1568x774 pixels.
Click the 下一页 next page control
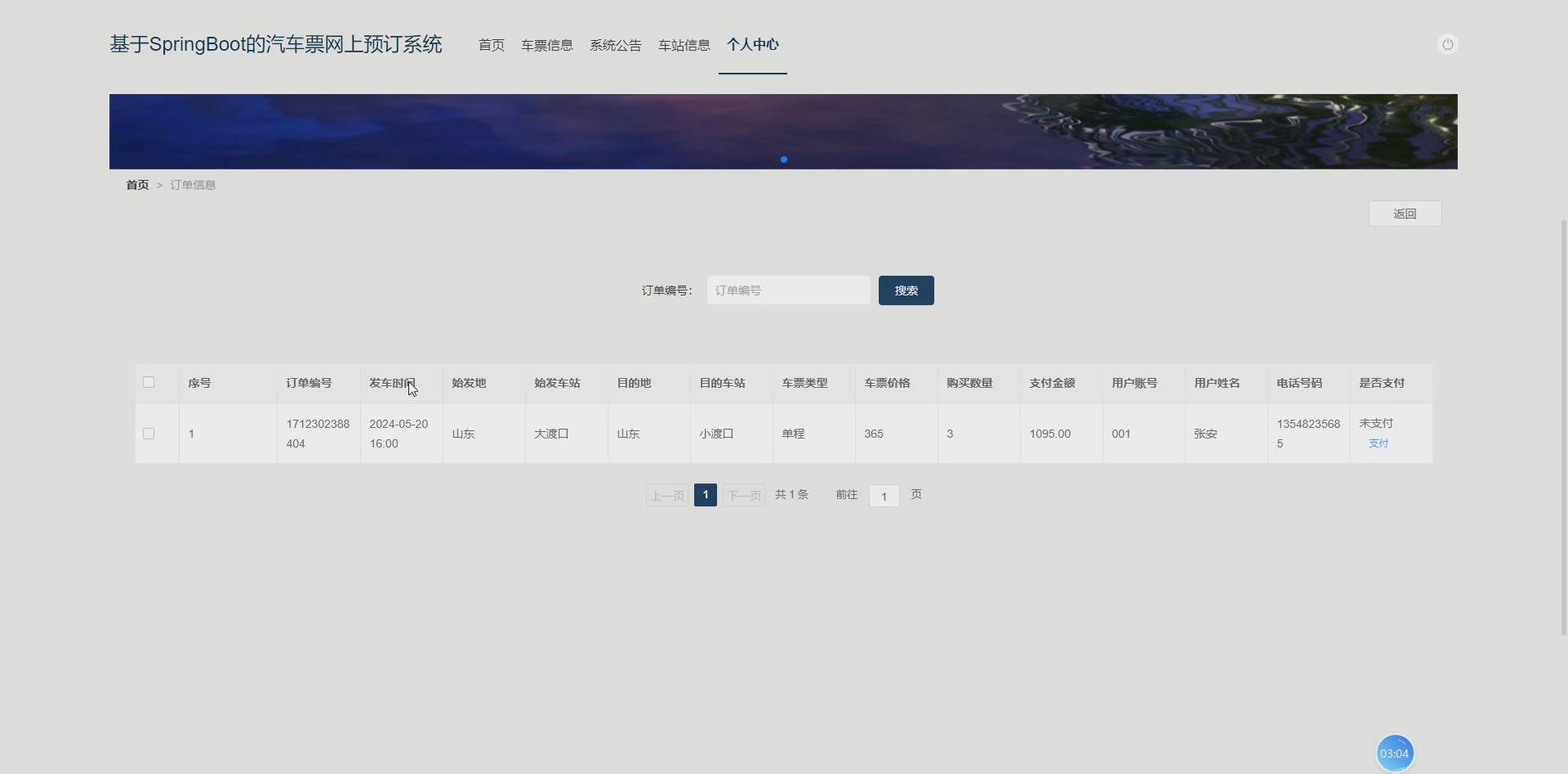pos(743,495)
